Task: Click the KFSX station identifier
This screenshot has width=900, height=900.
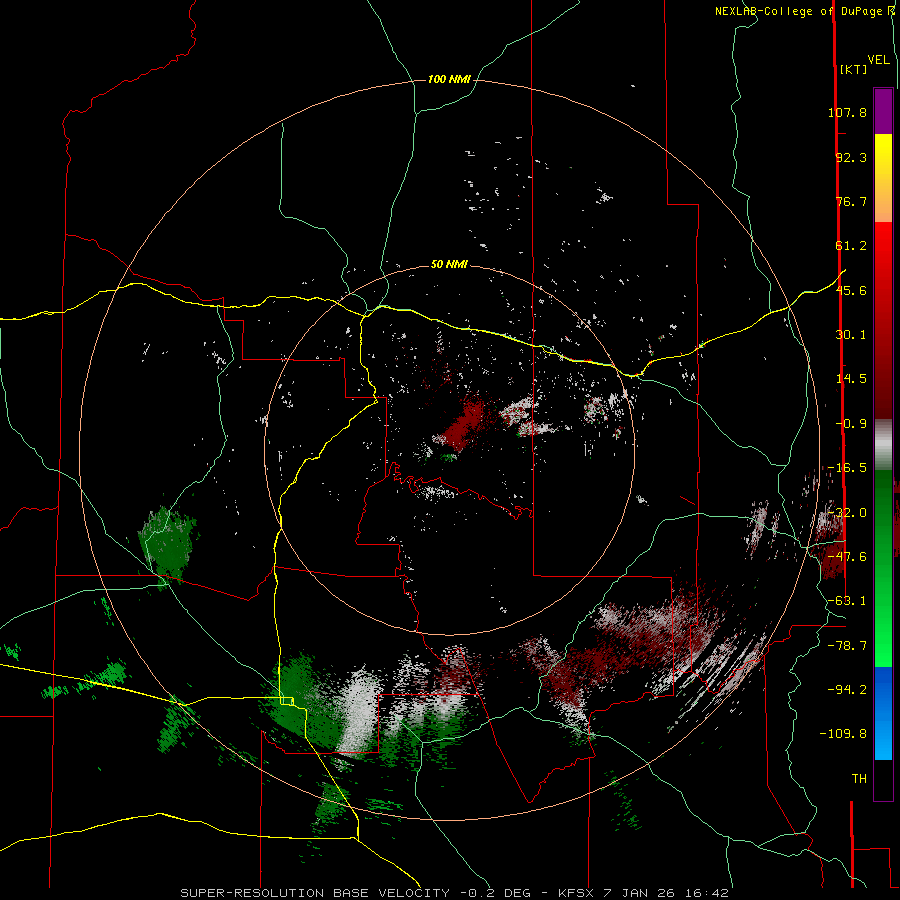Action: [x=578, y=893]
